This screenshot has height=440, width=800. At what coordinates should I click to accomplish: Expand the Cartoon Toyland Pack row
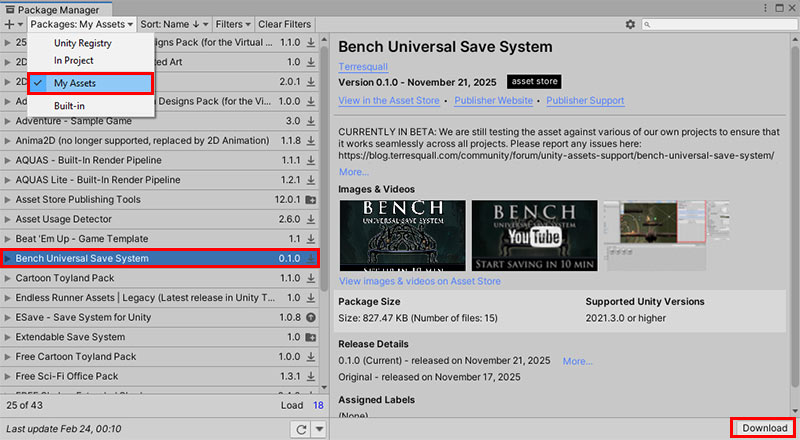coord(7,278)
